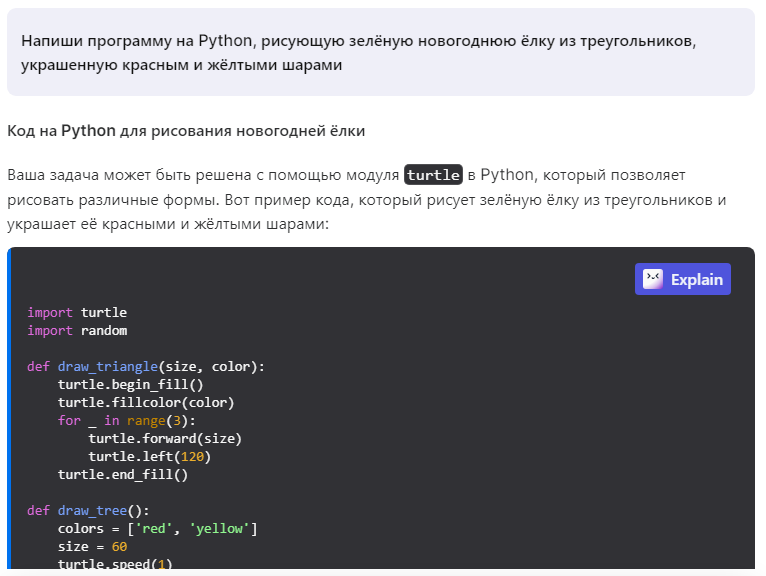Click the heading 'Код на Python для рисования новогодней ёлки'
766x576 pixels.
[x=186, y=131]
